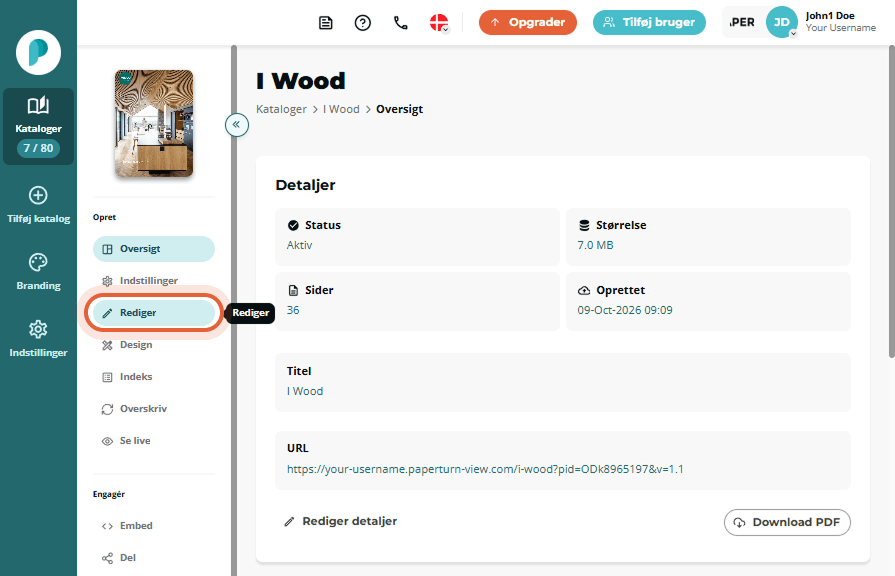Image resolution: width=895 pixels, height=576 pixels.
Task: Click the Tilføj bruger button
Action: pos(649,23)
